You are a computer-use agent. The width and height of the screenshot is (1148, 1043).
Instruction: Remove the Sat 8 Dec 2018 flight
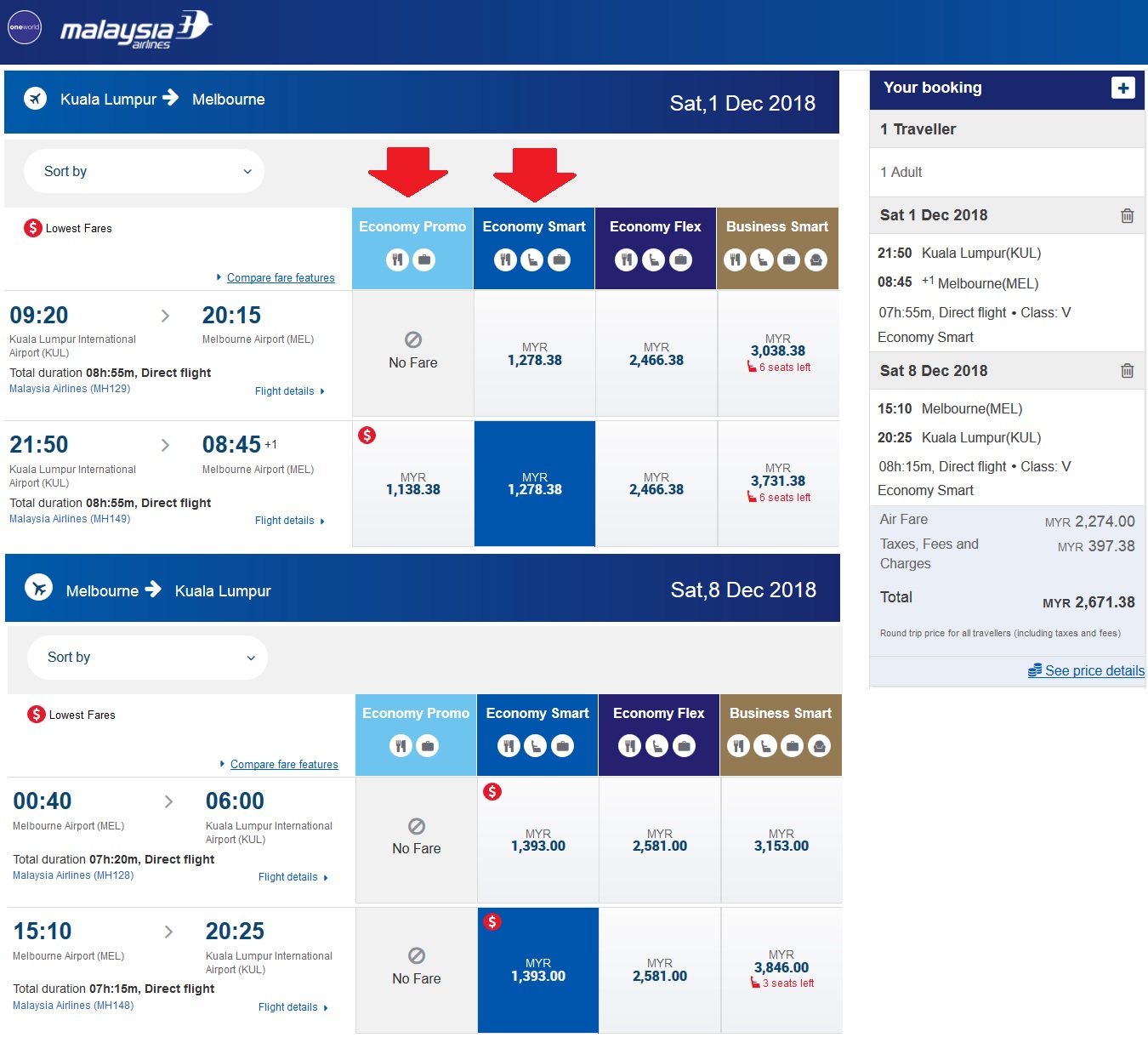point(1127,371)
